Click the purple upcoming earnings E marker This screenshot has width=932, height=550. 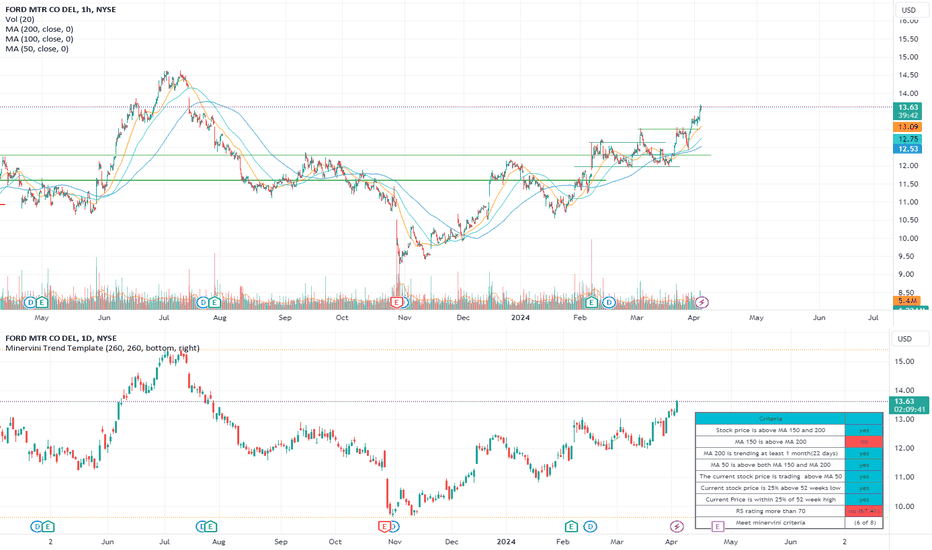coord(717,526)
